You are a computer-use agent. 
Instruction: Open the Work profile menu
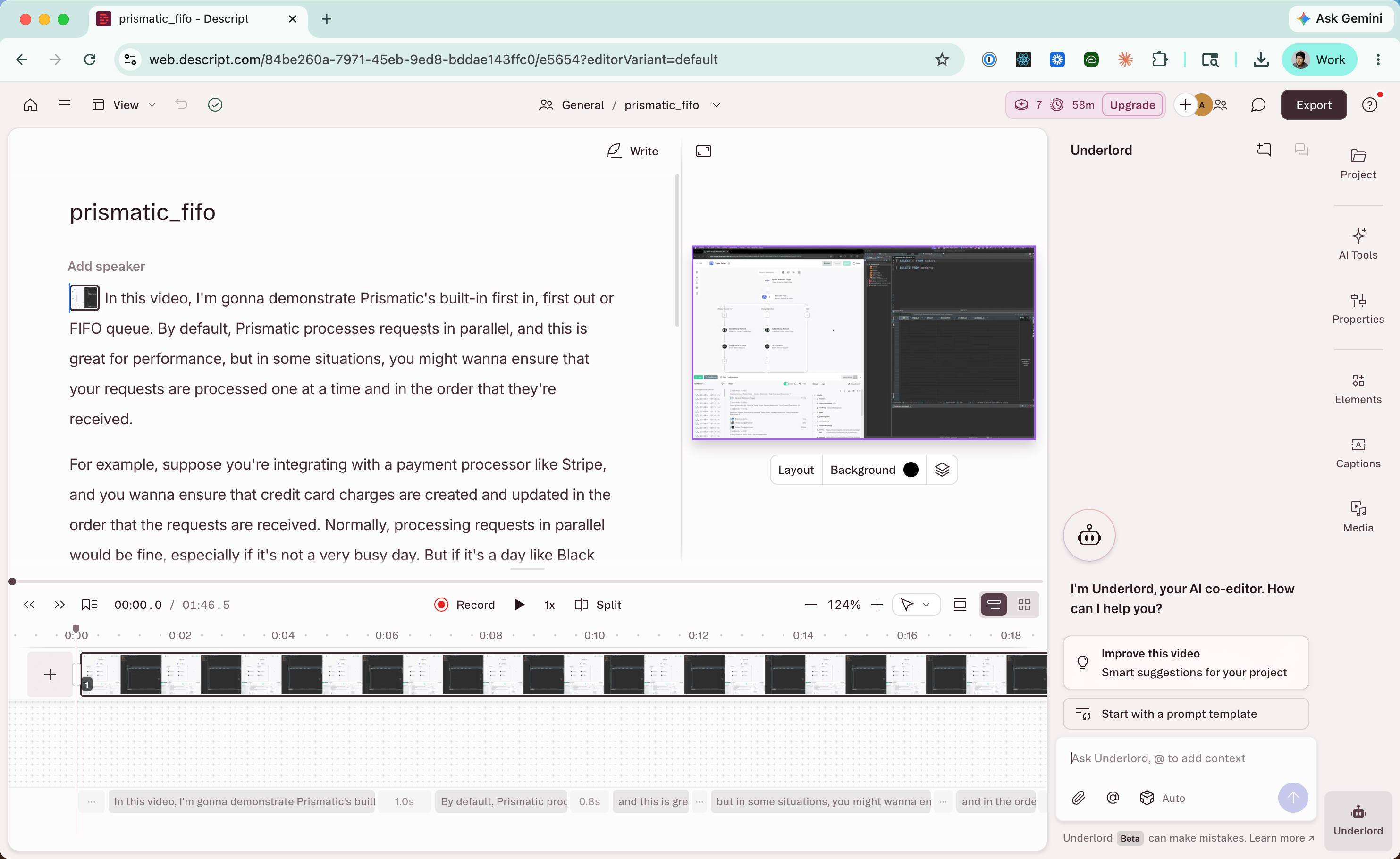pos(1319,59)
